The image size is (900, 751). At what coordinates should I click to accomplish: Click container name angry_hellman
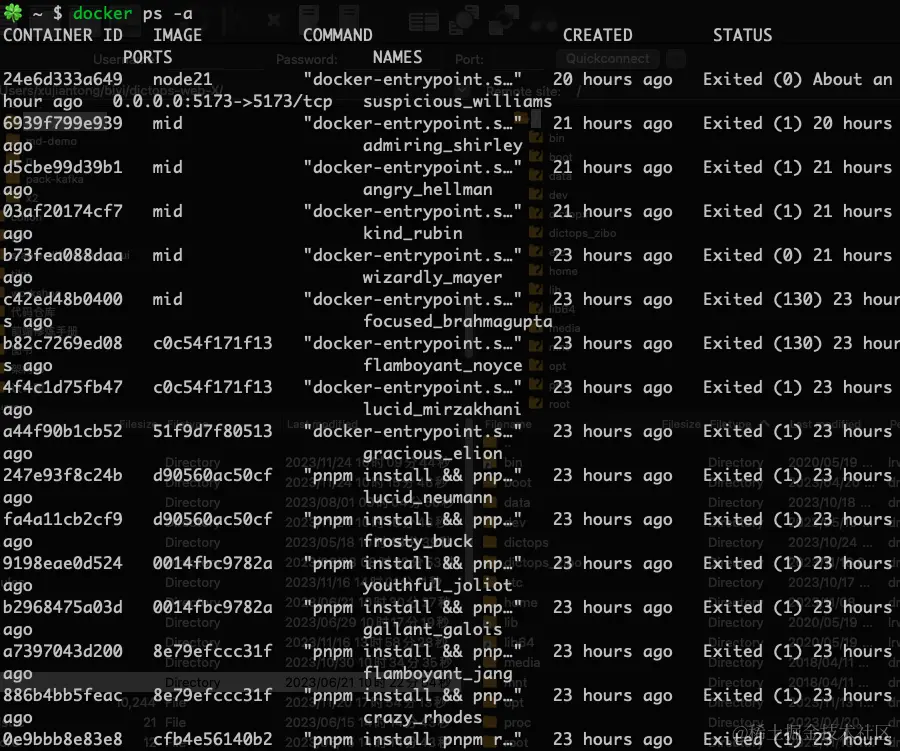coord(428,189)
